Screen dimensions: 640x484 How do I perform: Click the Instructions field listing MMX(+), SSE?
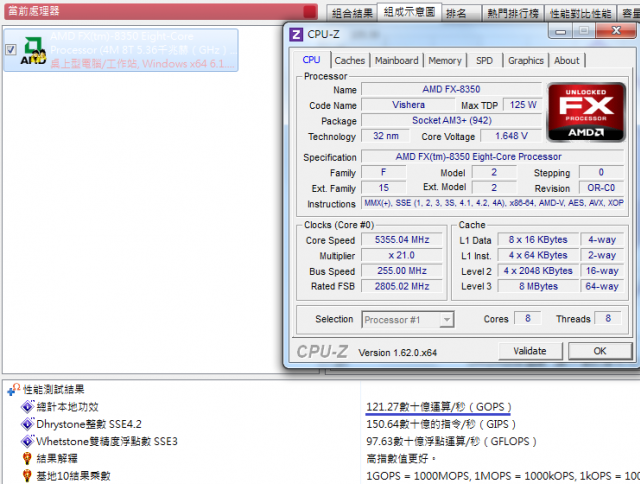point(493,203)
